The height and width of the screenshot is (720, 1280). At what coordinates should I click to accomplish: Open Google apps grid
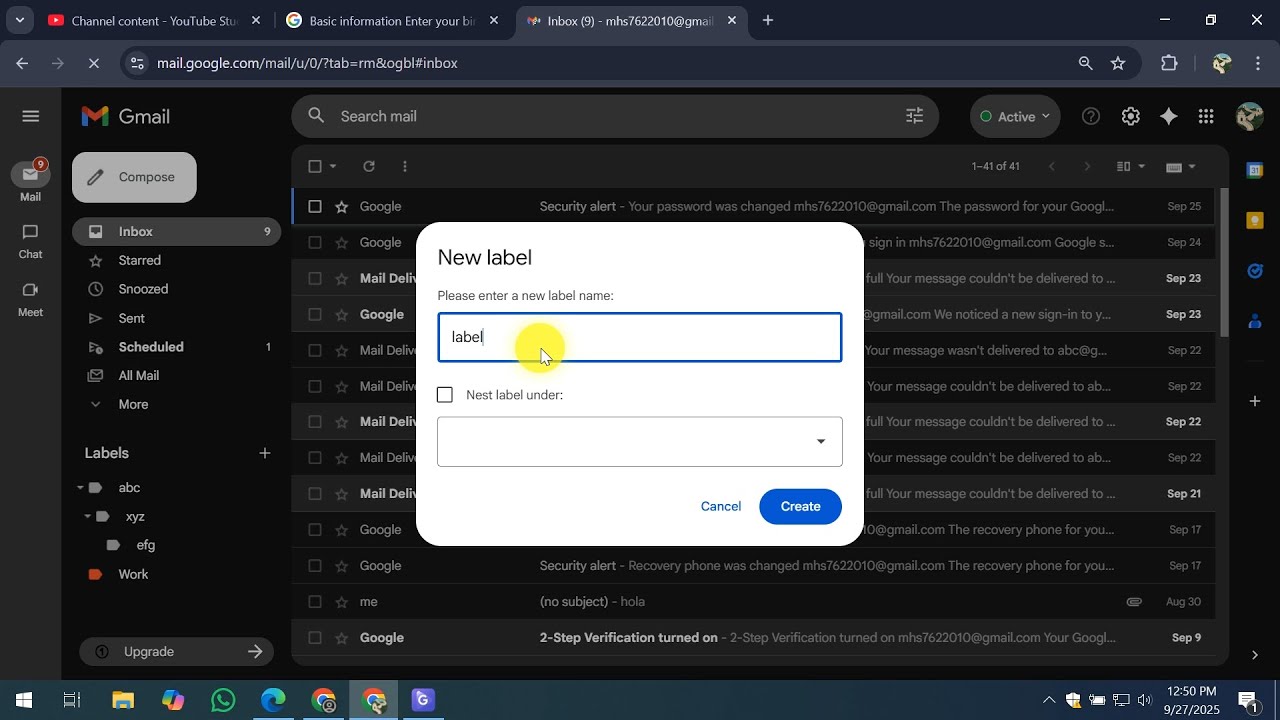1206,116
